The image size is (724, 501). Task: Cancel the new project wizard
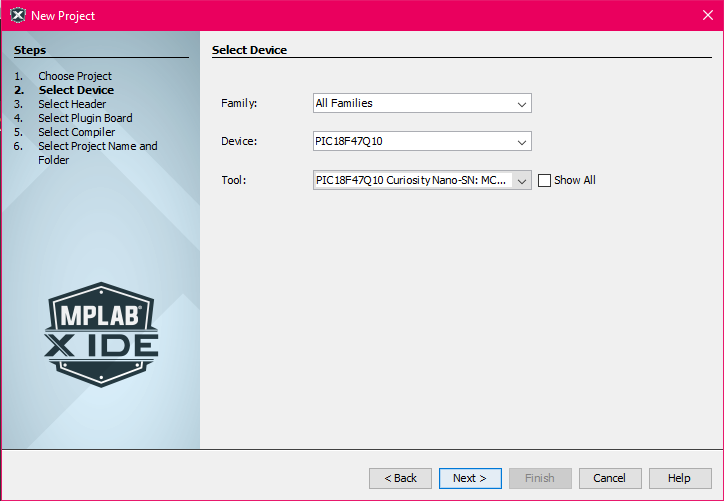tap(610, 478)
